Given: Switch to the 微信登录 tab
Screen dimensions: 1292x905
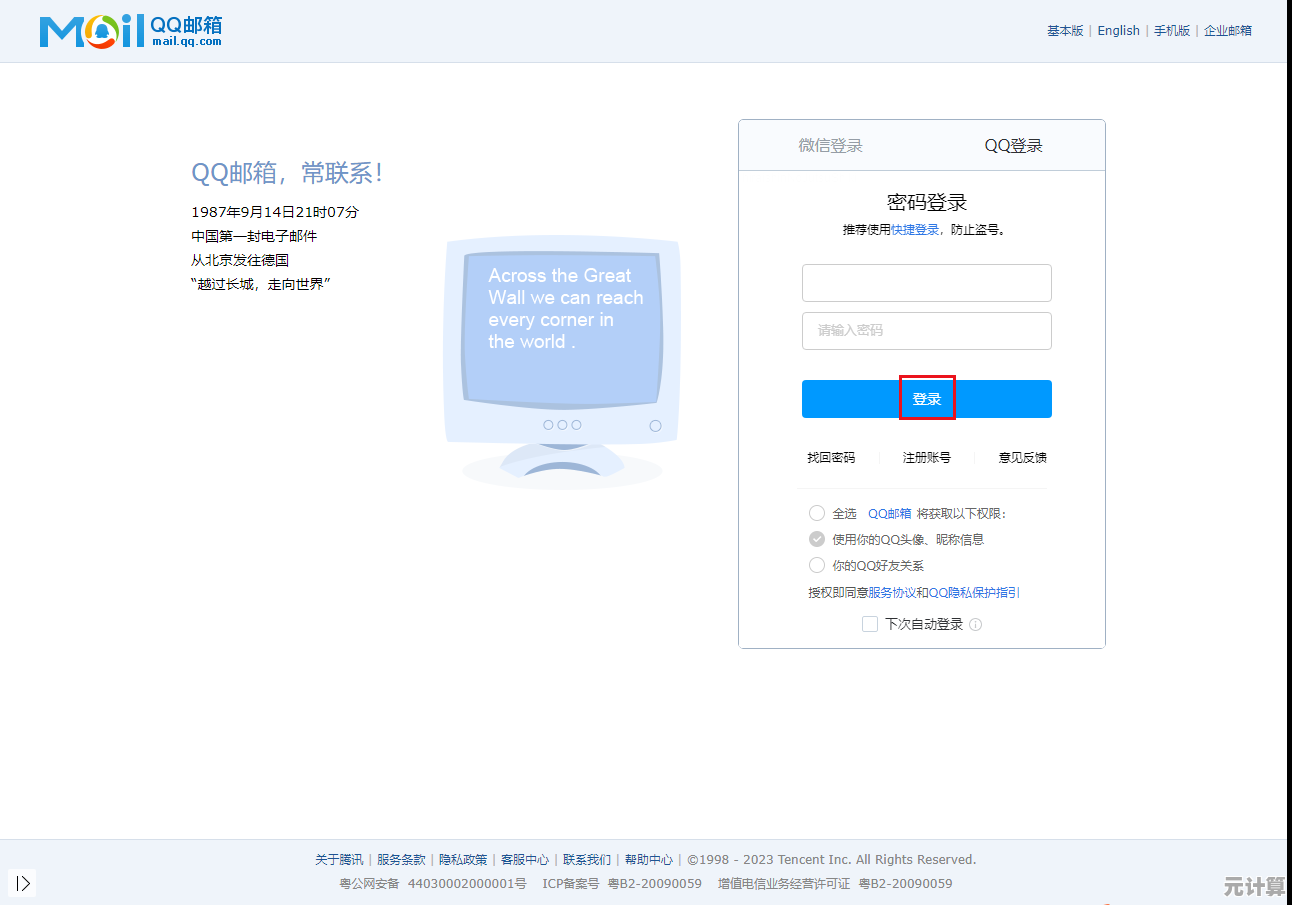Looking at the screenshot, I should click(x=830, y=146).
